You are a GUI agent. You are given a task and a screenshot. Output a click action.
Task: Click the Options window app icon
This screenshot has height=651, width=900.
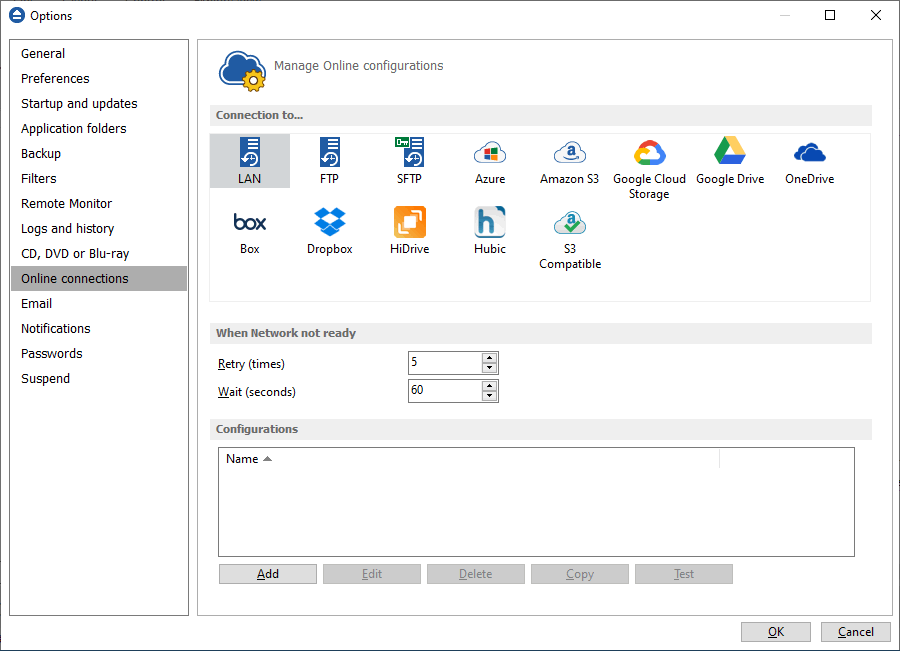[17, 15]
